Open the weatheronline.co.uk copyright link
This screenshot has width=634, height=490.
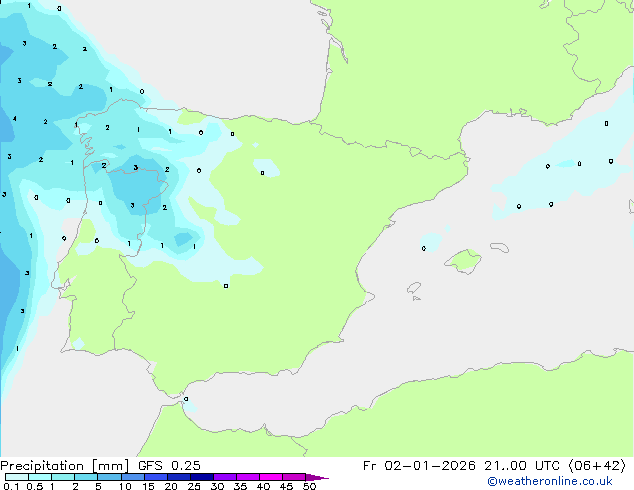pyautogui.click(x=549, y=481)
